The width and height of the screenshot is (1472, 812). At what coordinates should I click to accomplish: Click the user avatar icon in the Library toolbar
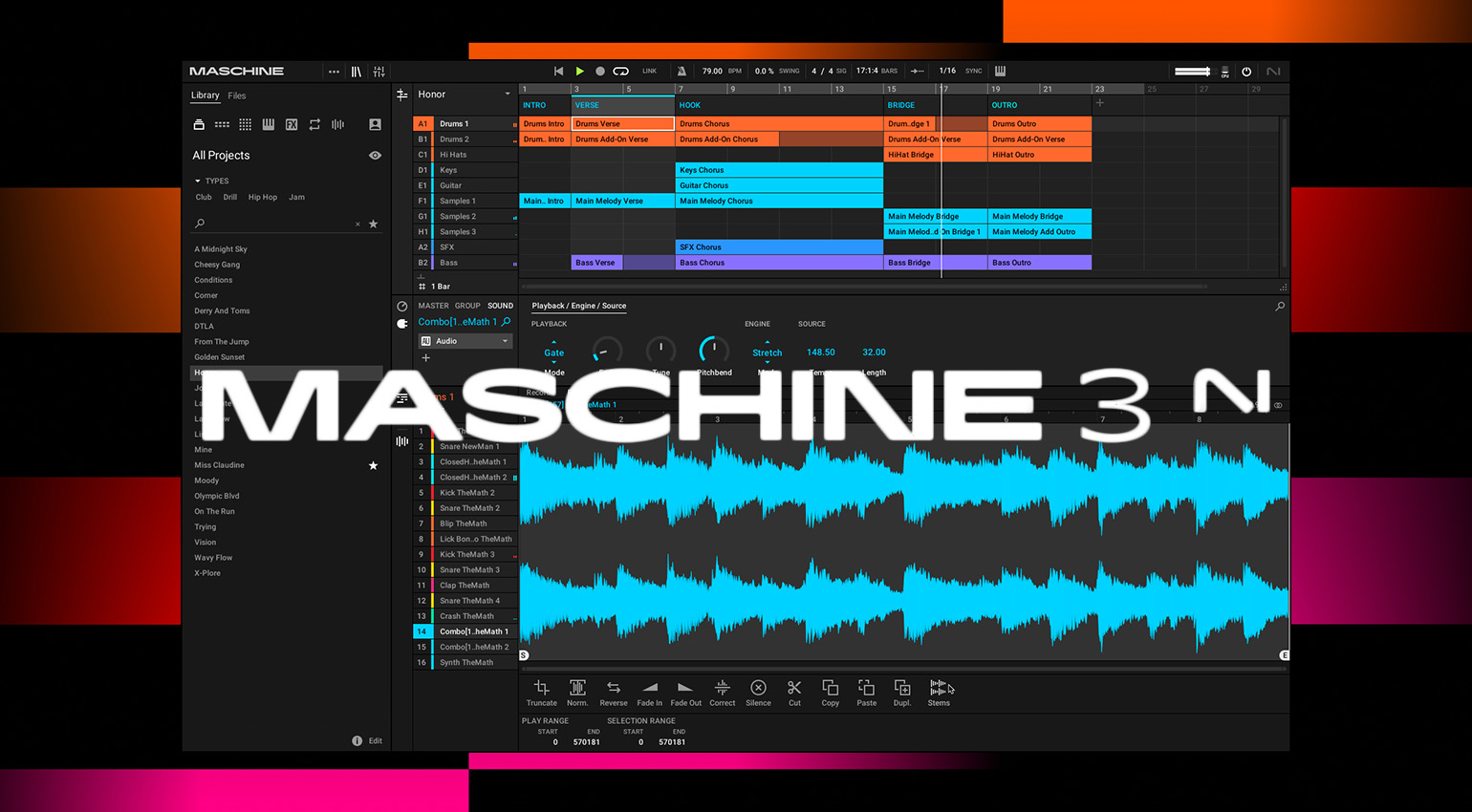[x=375, y=124]
